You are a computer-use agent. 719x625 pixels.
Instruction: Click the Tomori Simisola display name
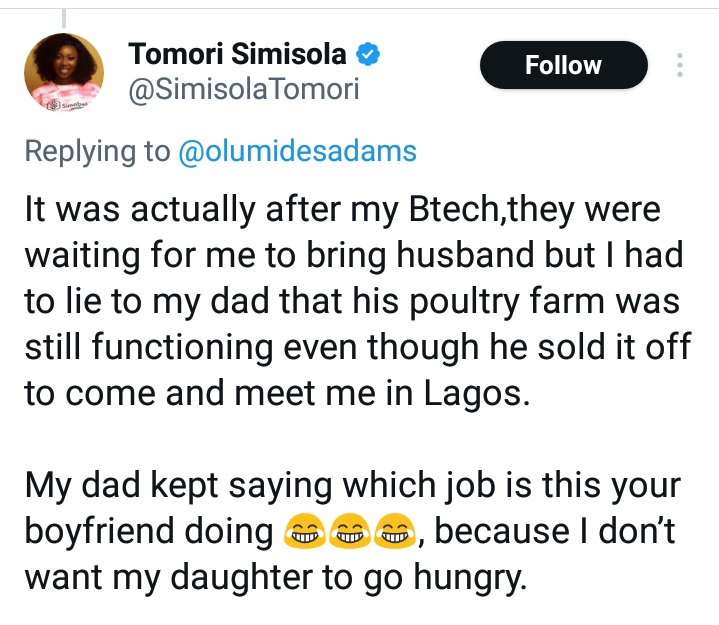pyautogui.click(x=238, y=53)
